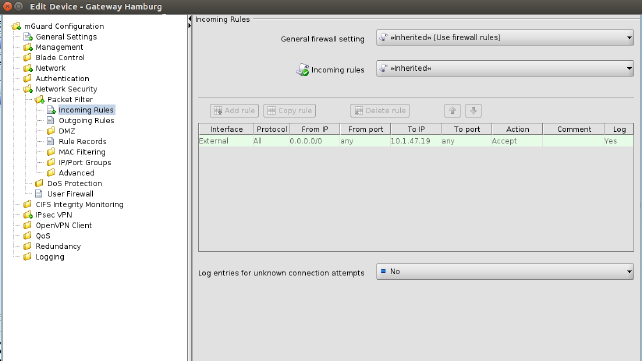Open the General firewall setting dropdown
642x361 pixels.
504,38
